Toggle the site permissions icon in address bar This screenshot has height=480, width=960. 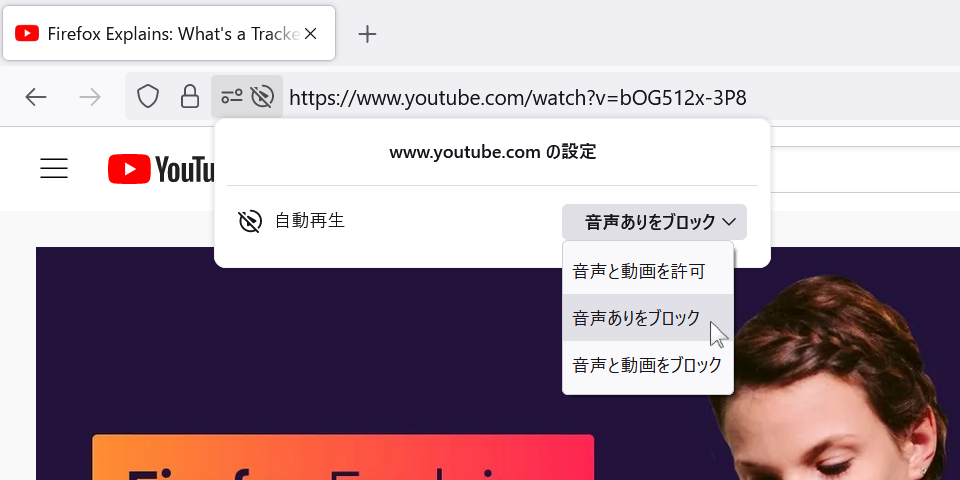[x=231, y=97]
